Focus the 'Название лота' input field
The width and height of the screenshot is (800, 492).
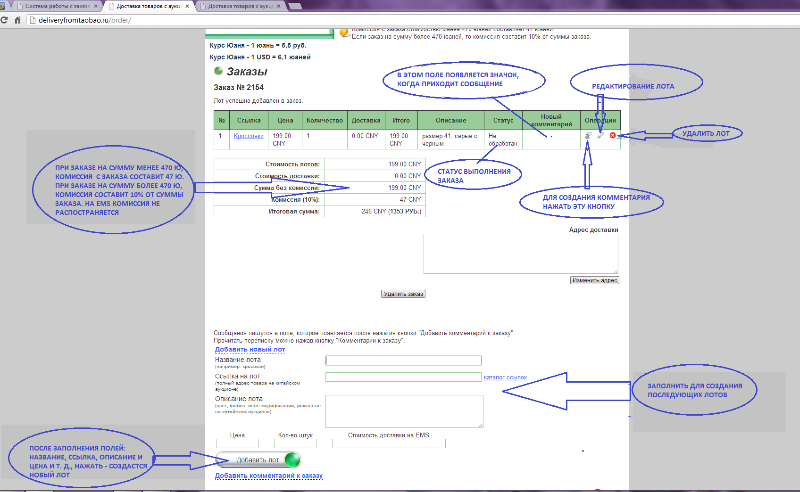coord(404,361)
